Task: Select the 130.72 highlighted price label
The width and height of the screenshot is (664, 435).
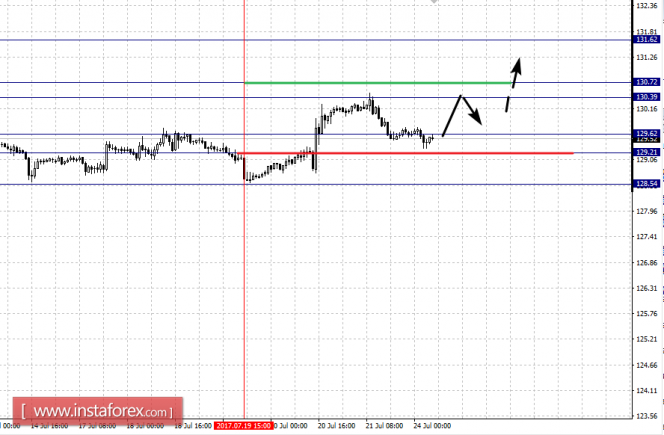Action: coord(646,82)
